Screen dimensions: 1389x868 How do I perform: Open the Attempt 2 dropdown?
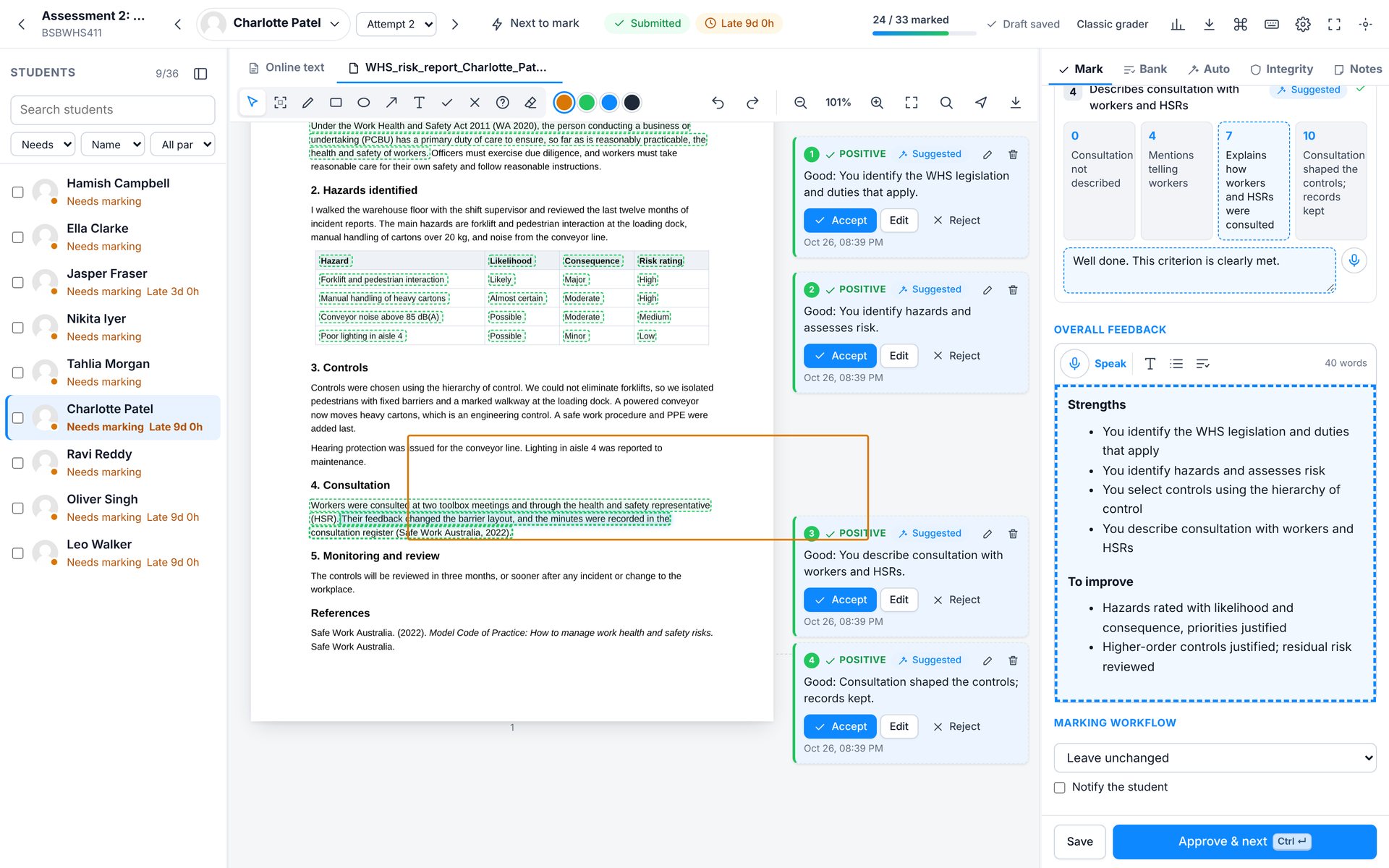(396, 24)
